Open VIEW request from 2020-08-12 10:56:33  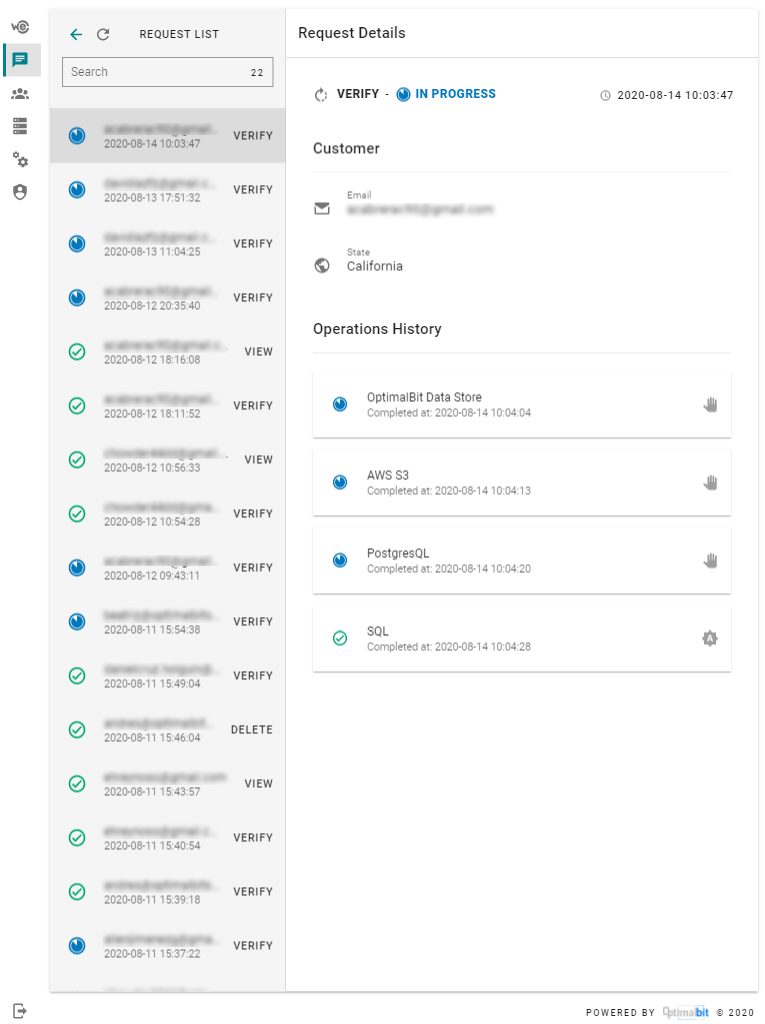167,460
